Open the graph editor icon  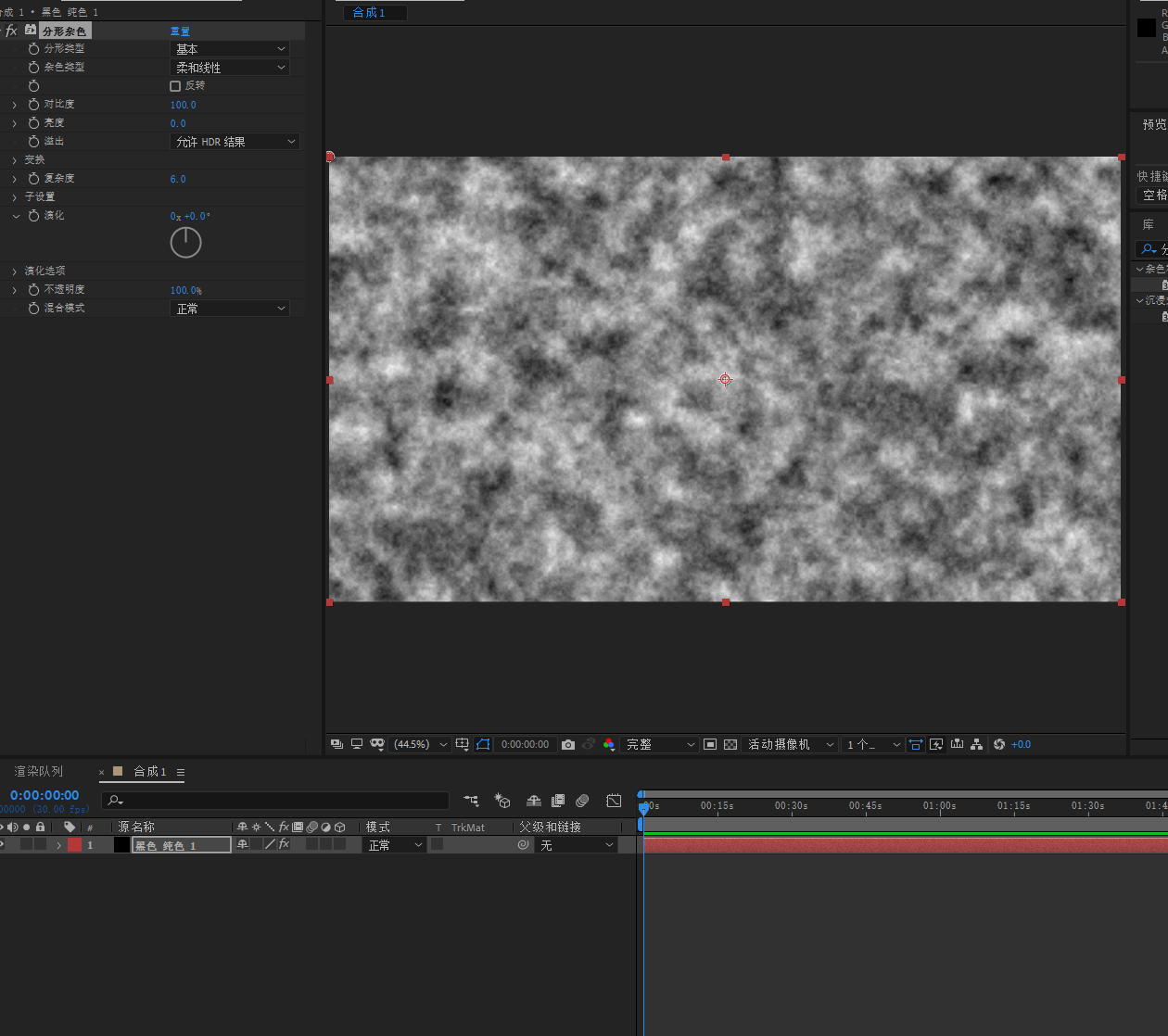(x=614, y=801)
